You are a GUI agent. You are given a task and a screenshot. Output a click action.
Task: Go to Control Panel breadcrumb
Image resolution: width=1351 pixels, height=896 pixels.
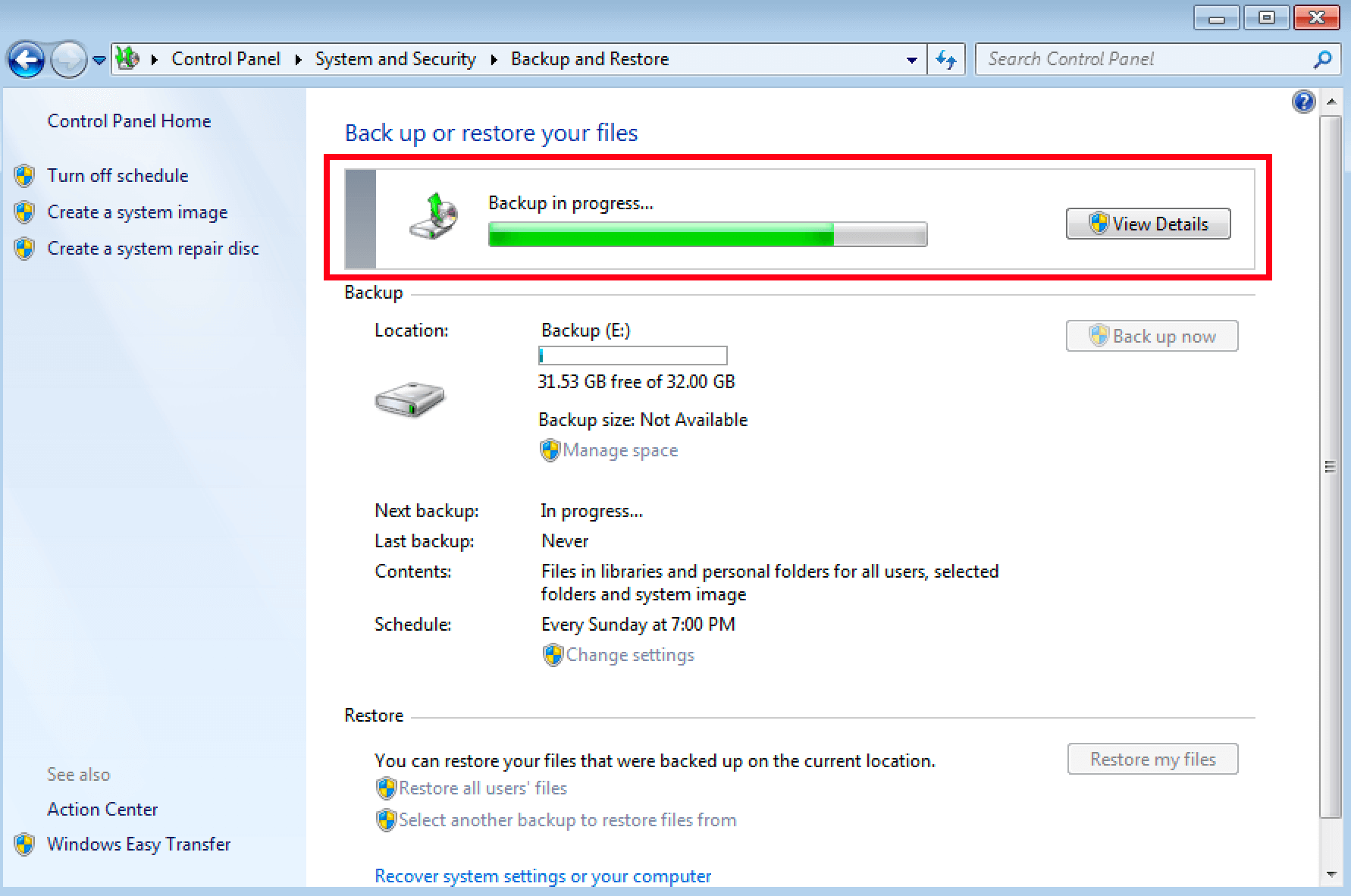(x=225, y=59)
